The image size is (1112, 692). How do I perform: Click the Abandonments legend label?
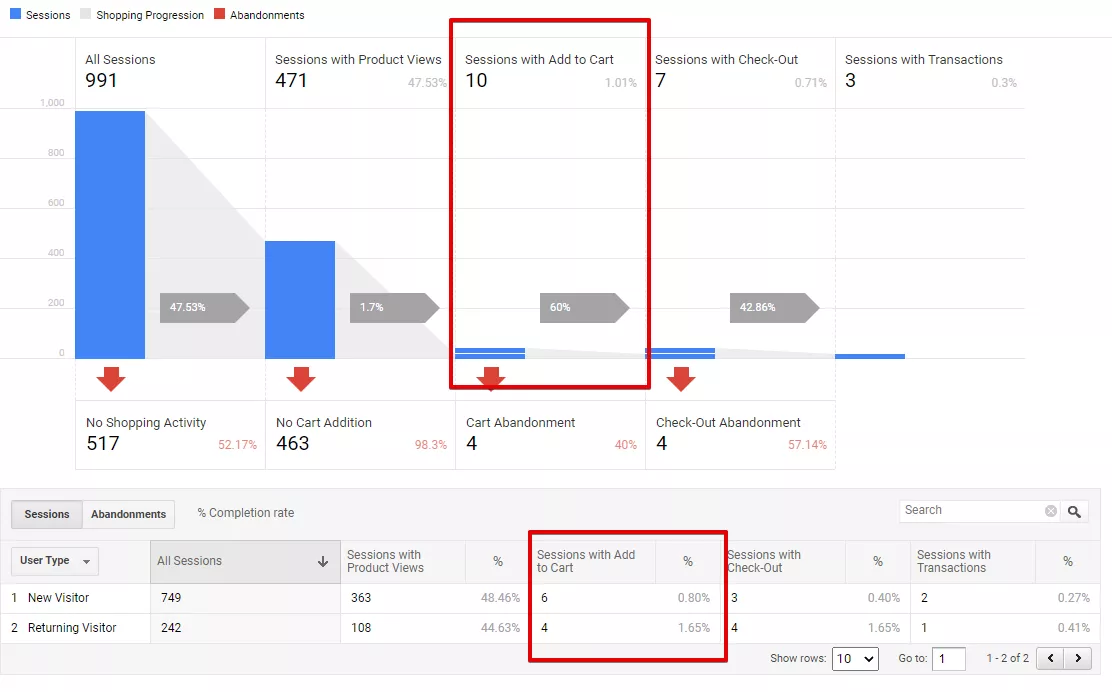[267, 15]
